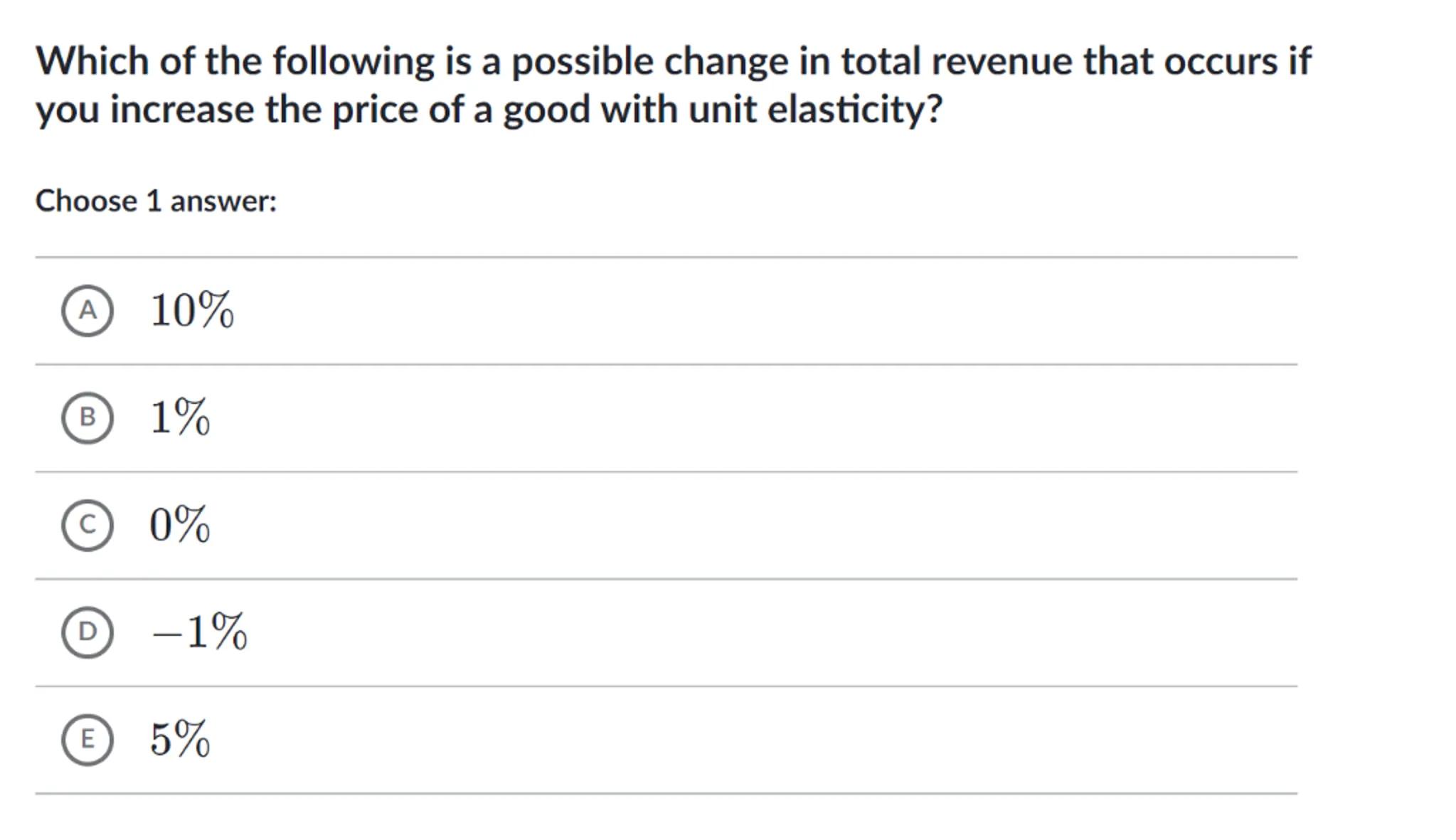Screen dimensions: 1456x840
Task: Click the 1% answer text for option B
Action: coord(180,418)
